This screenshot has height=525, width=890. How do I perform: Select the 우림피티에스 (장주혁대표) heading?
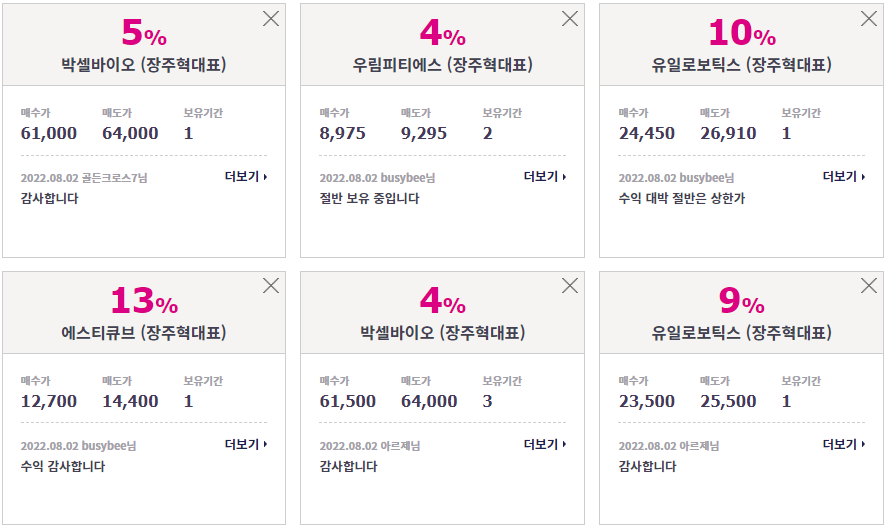click(442, 65)
